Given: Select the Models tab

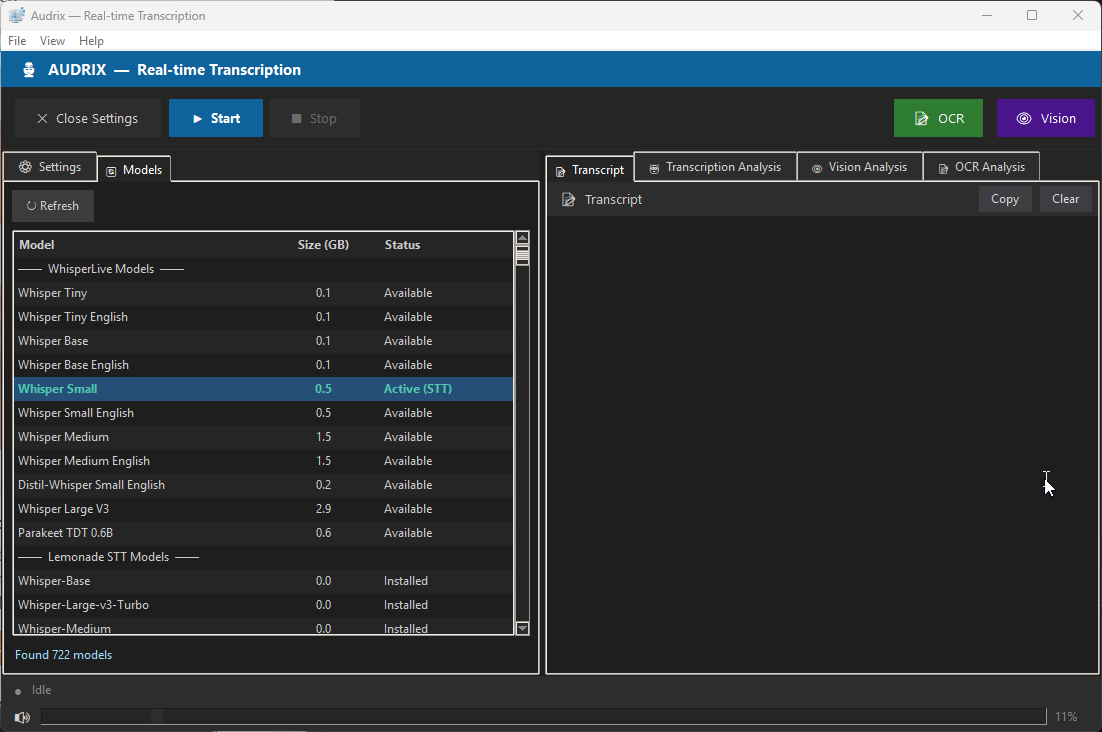Looking at the screenshot, I should (134, 170).
